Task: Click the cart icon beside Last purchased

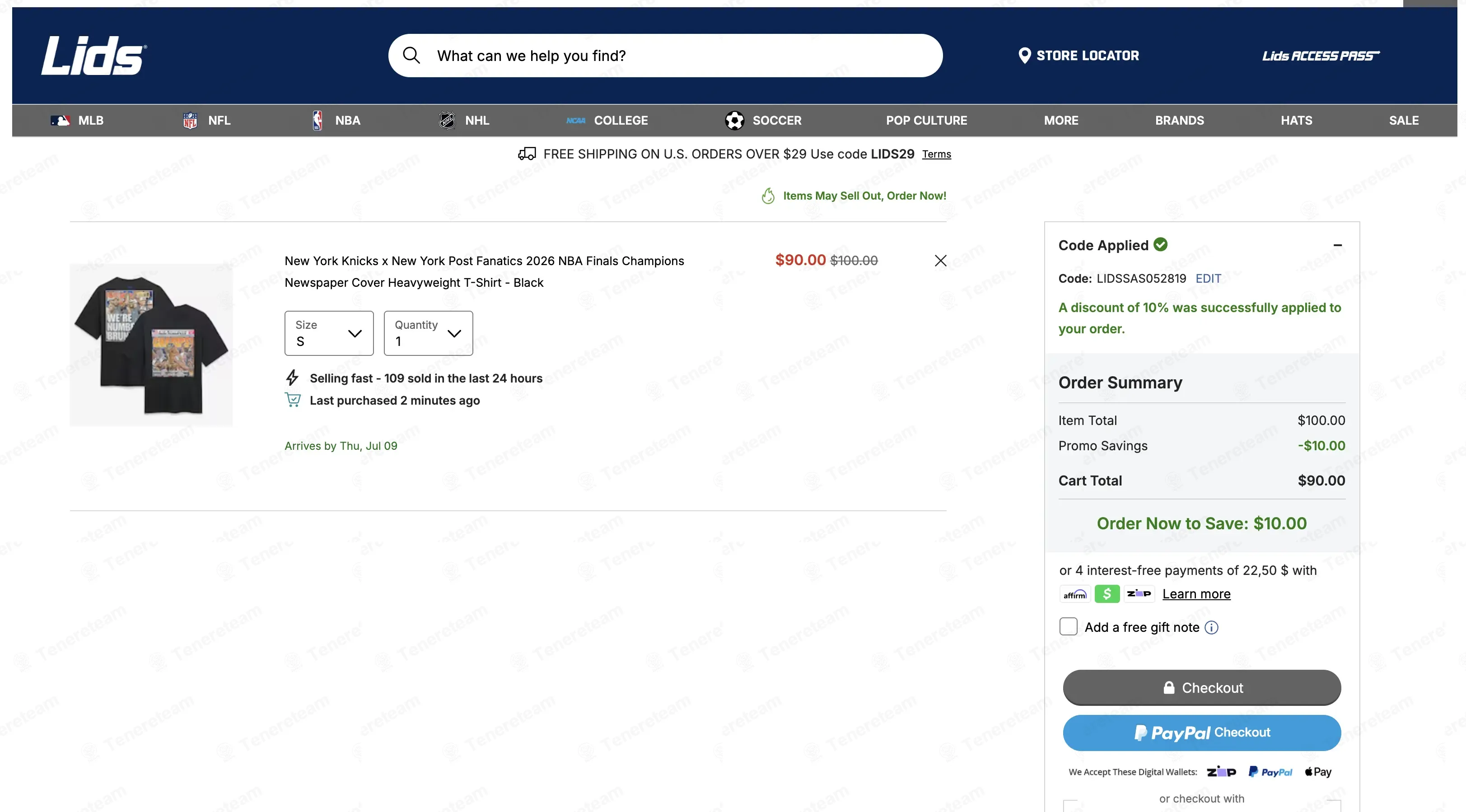Action: [293, 400]
